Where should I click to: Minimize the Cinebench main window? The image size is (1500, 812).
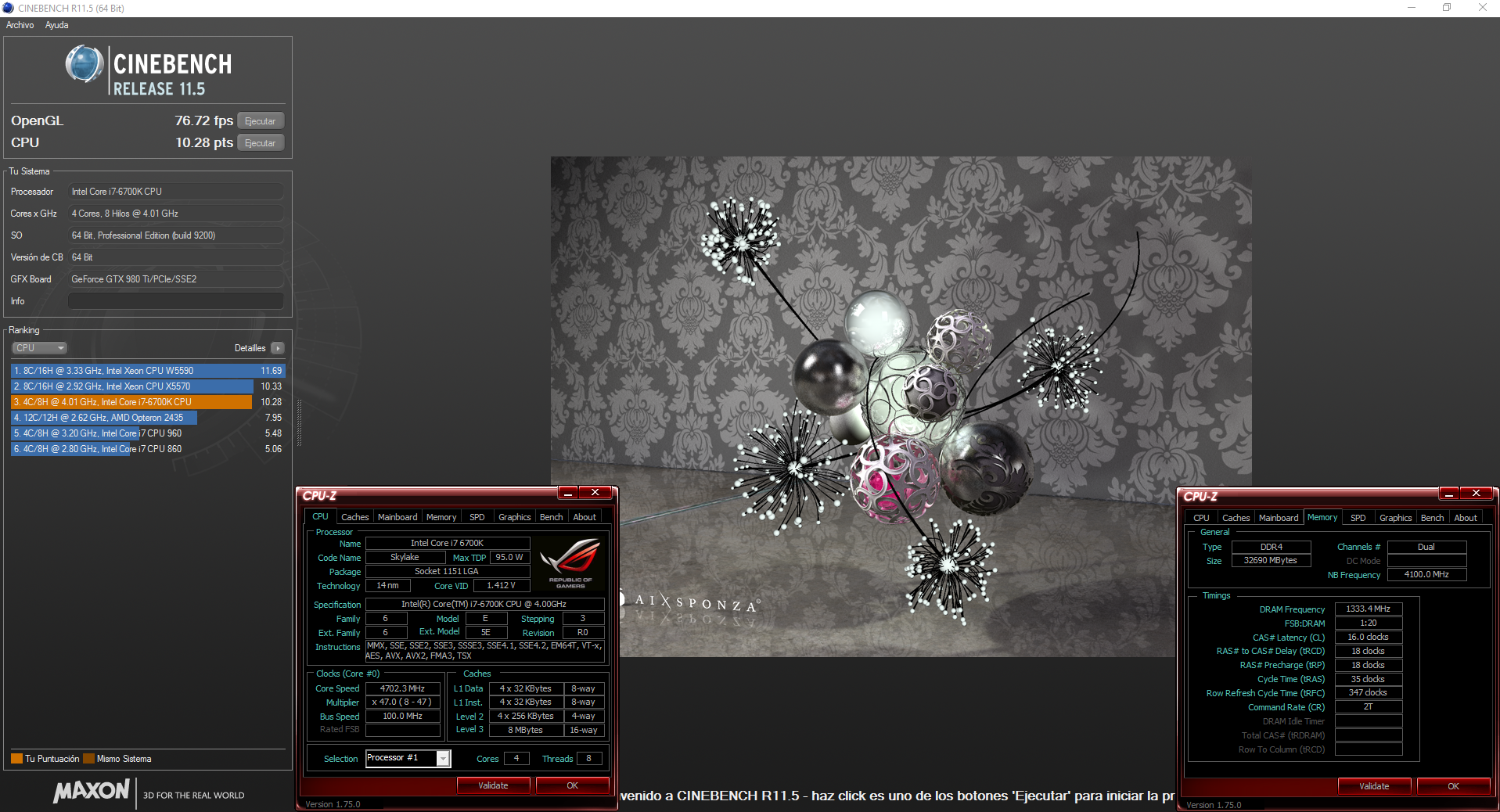[1412, 8]
